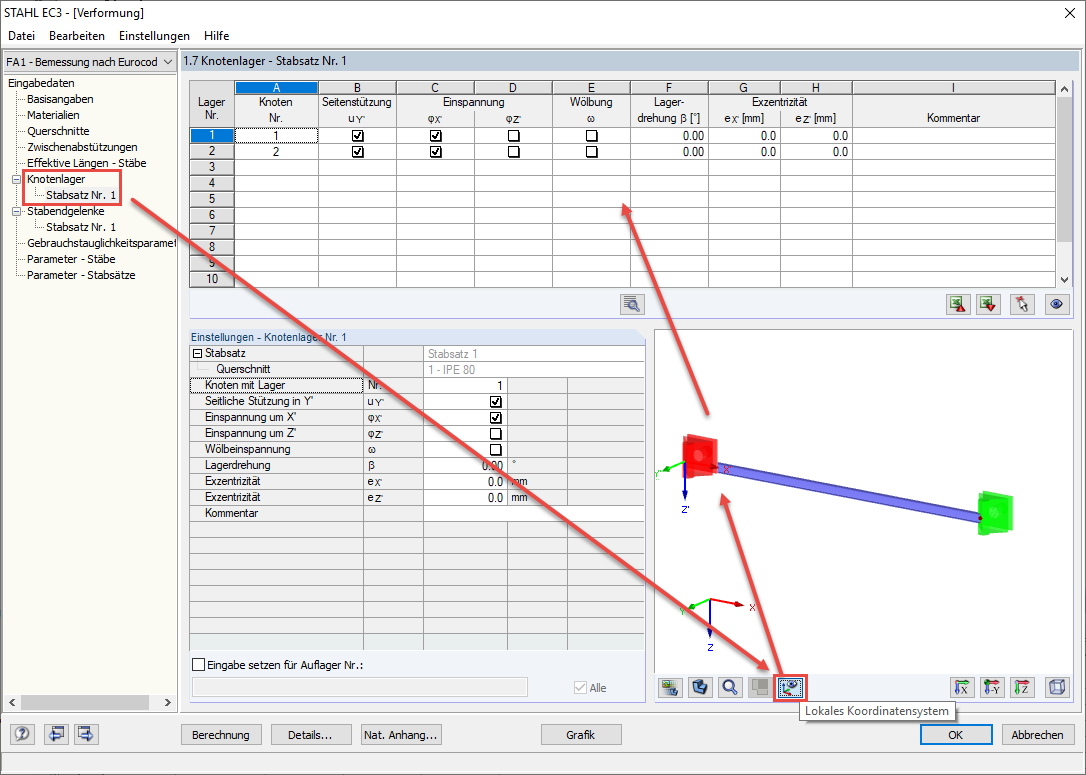Open Effektive Längen - Stäbe
This screenshot has height=775, width=1086.
(x=87, y=163)
